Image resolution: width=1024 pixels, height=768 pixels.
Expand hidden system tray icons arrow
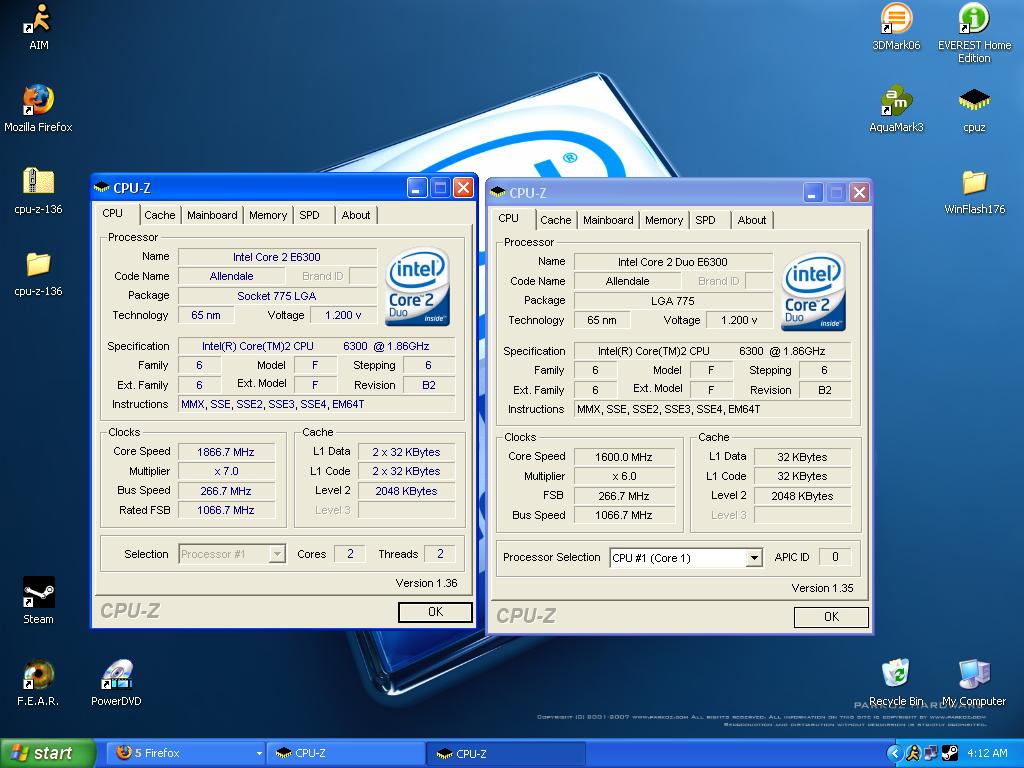pyautogui.click(x=894, y=753)
